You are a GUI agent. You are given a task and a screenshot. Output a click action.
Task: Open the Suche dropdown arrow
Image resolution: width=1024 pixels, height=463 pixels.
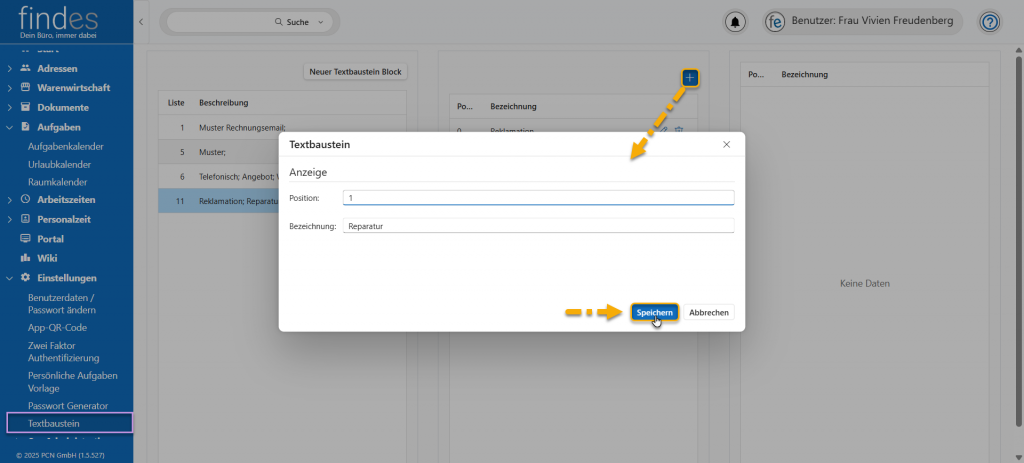(321, 21)
